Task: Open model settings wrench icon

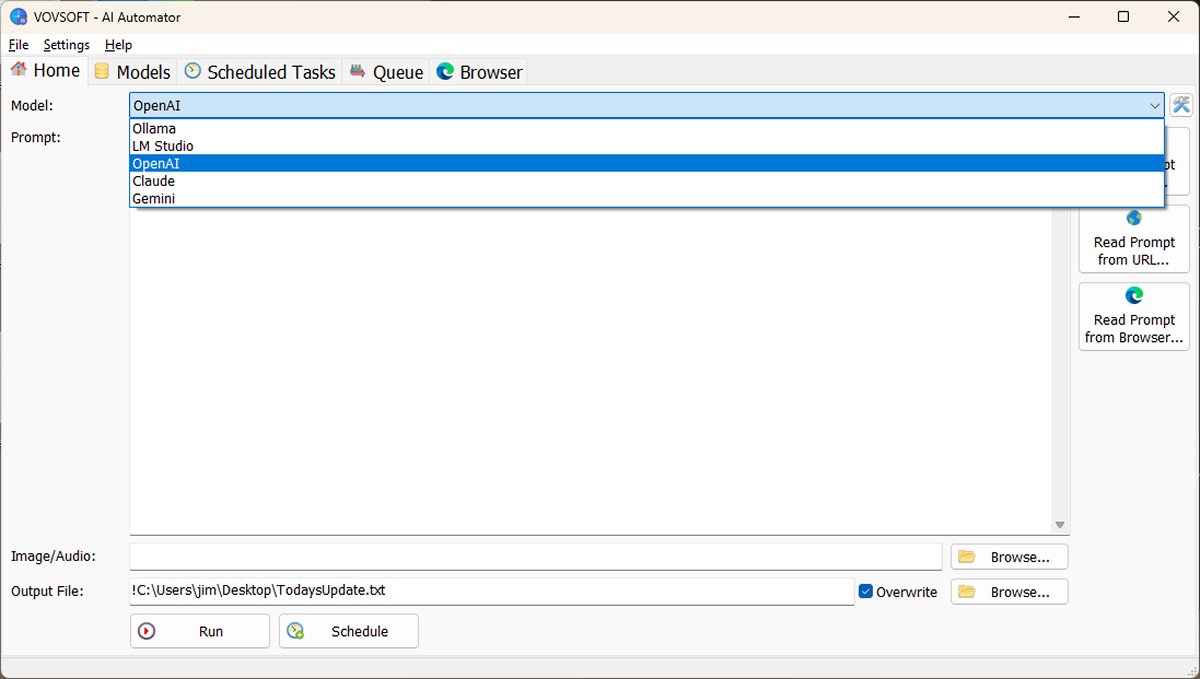Action: coord(1181,105)
